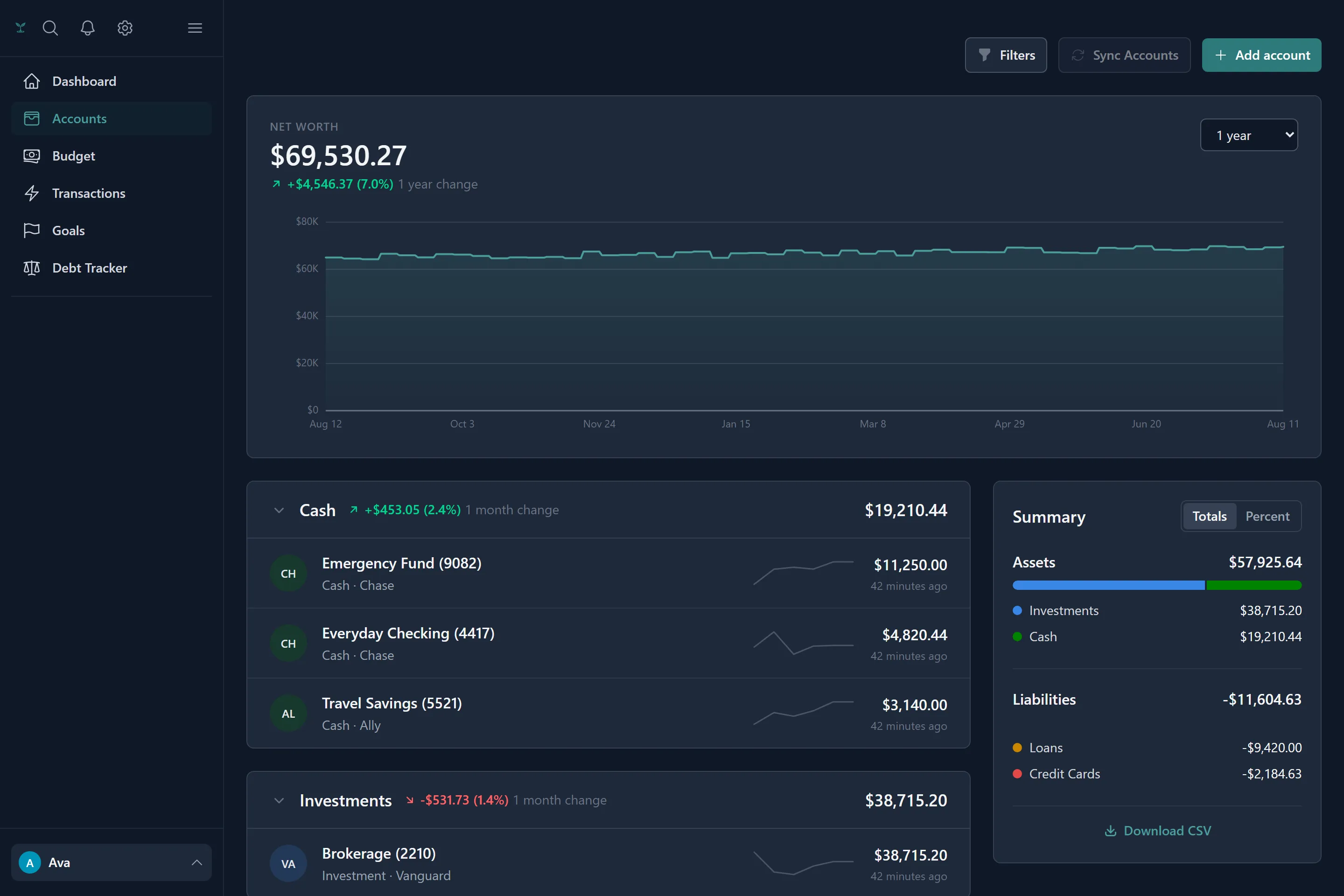The height and width of the screenshot is (896, 1344).
Task: Click the Loans amount -$9,420.00
Action: 1271,748
